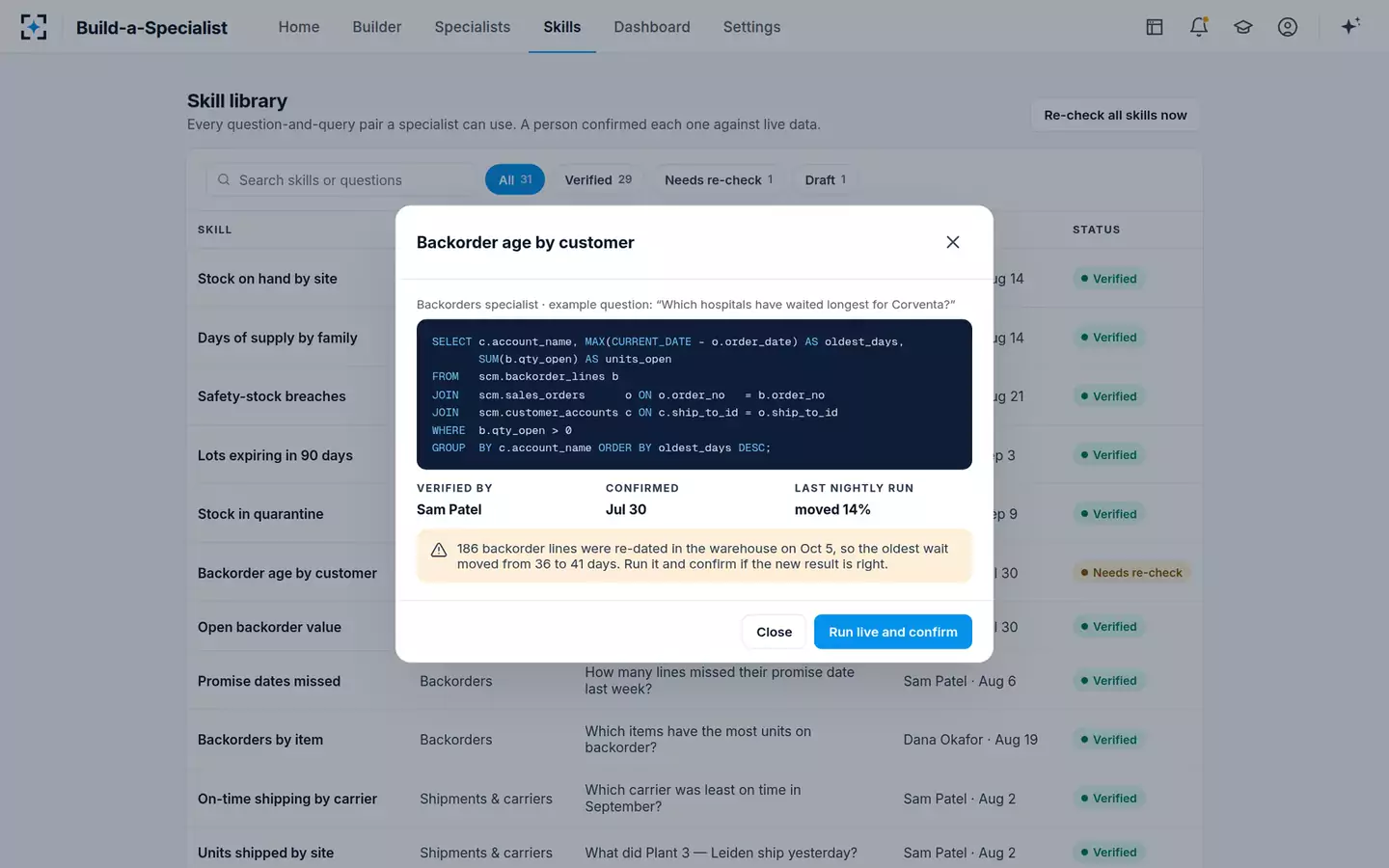Click the search magnifier icon
1389x868 pixels.
point(224,179)
